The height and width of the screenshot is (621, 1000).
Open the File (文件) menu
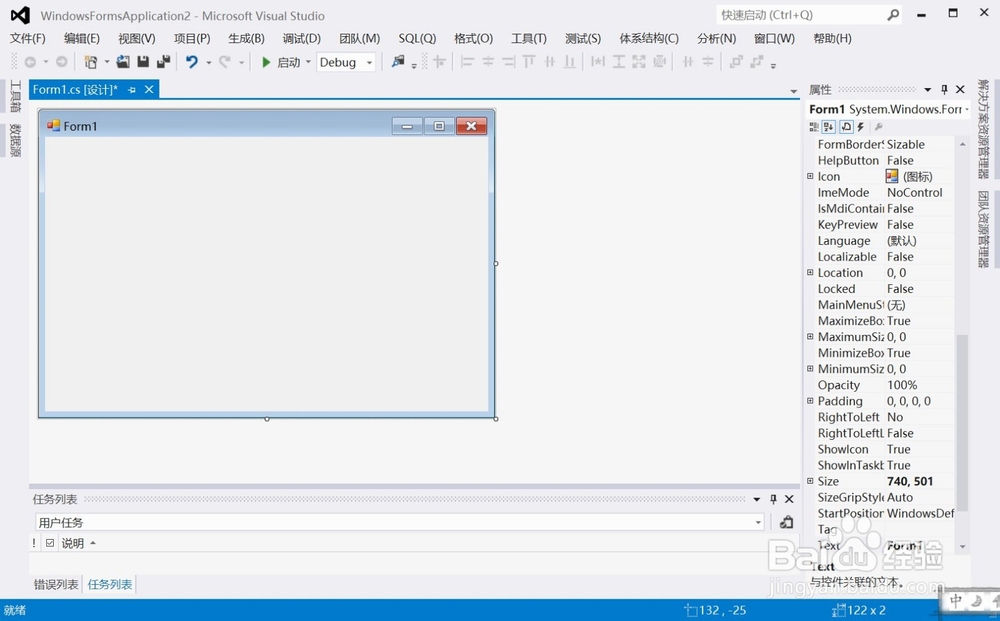[27, 38]
